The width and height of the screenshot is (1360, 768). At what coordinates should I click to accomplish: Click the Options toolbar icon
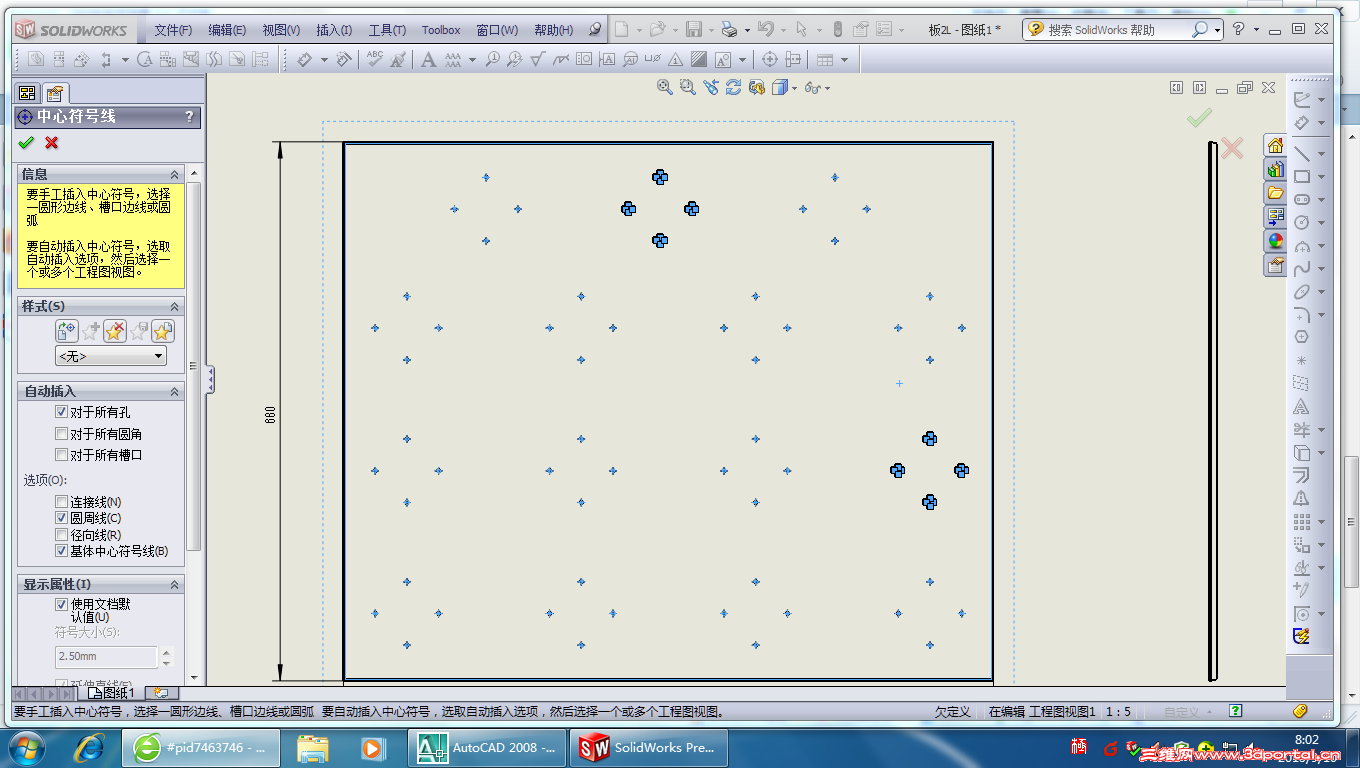click(x=884, y=30)
